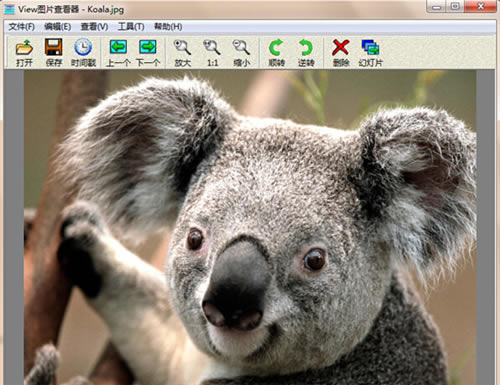Open the 工具(T) menu
500x385 pixels.
pyautogui.click(x=131, y=27)
